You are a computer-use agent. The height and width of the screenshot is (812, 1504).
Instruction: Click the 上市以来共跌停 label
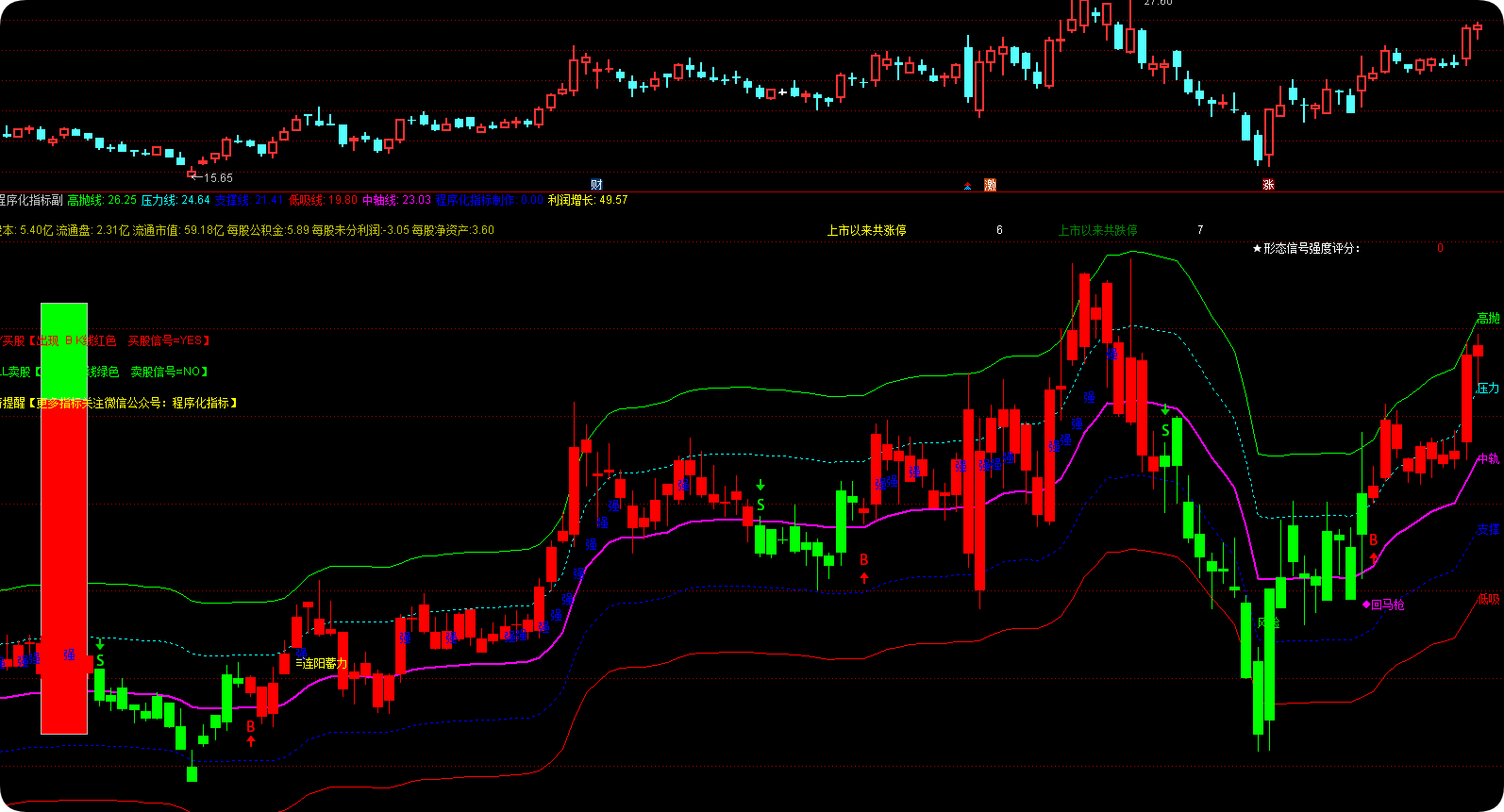coord(1097,230)
